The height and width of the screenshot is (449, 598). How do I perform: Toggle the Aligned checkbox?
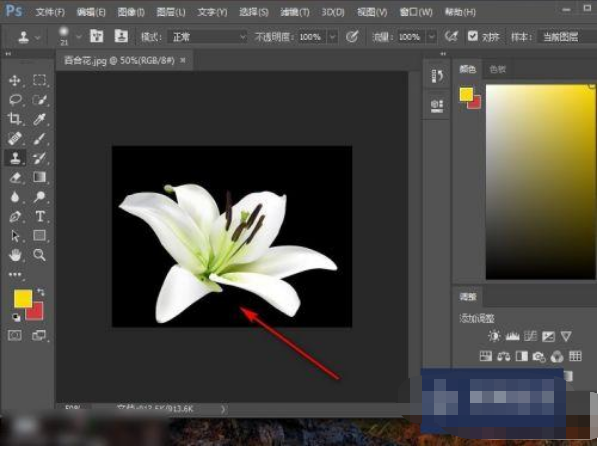(x=473, y=36)
